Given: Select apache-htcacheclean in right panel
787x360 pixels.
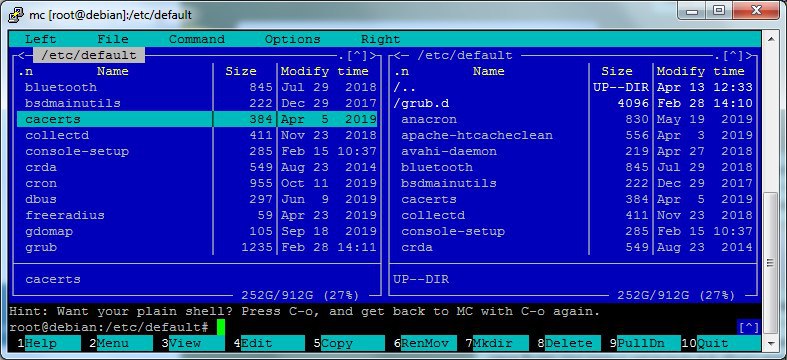Looking at the screenshot, I should click(573, 135).
